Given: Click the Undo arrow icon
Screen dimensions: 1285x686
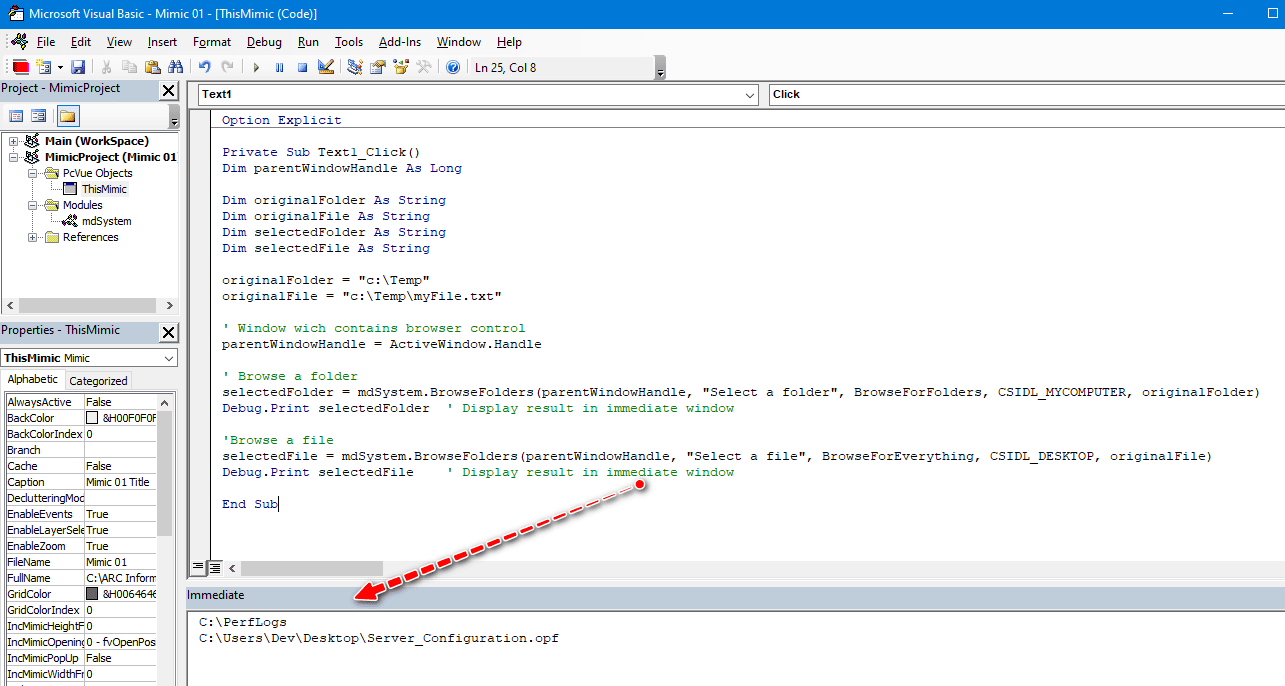Looking at the screenshot, I should coord(205,67).
